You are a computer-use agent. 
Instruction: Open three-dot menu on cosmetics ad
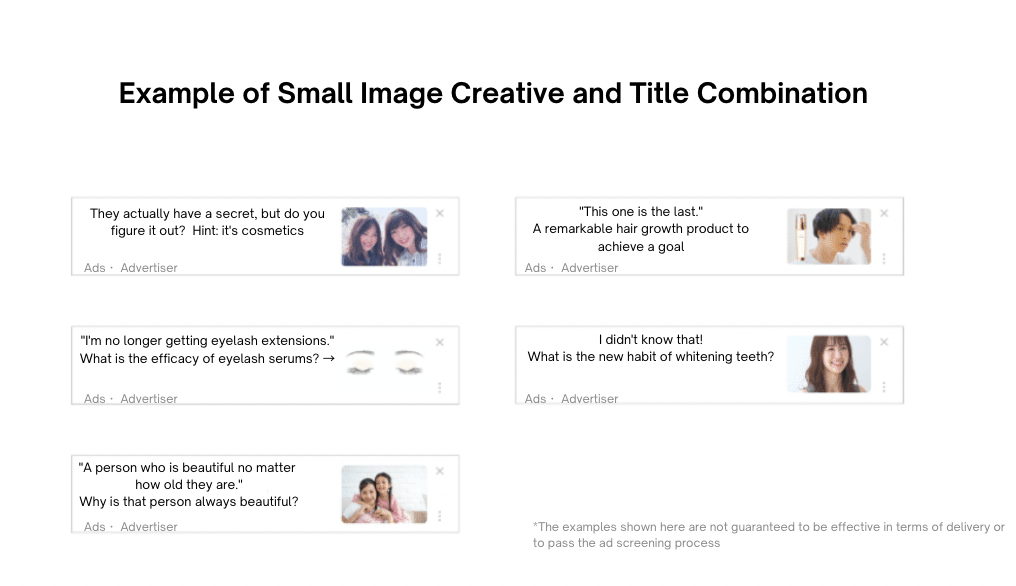pos(440,259)
